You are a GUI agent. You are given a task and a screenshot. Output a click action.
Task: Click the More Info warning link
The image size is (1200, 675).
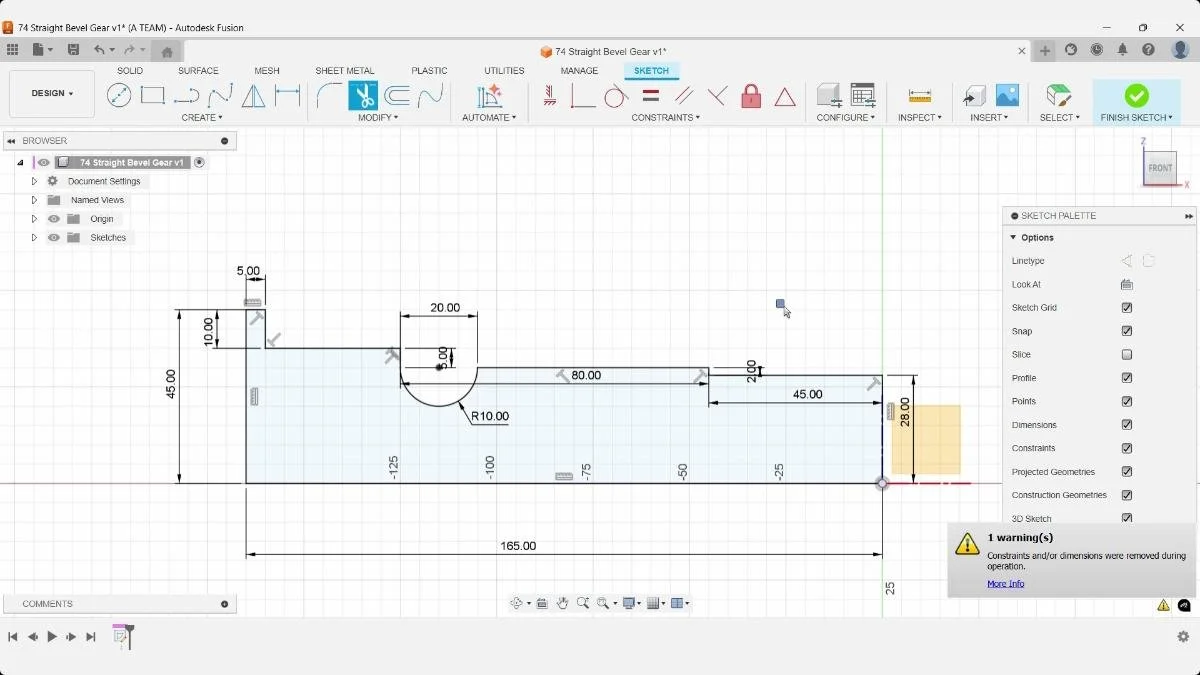pyautogui.click(x=1005, y=584)
